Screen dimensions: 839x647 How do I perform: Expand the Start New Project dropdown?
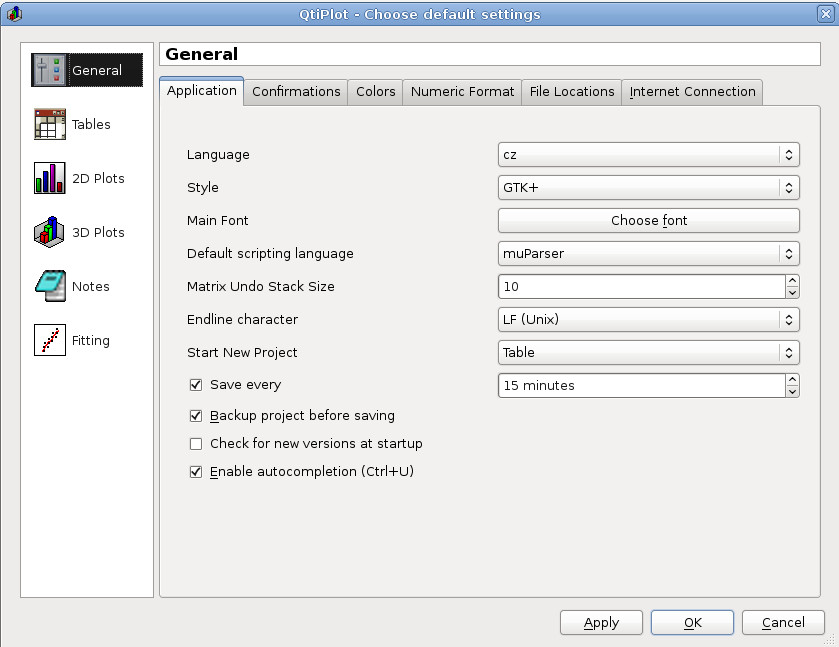coord(649,353)
